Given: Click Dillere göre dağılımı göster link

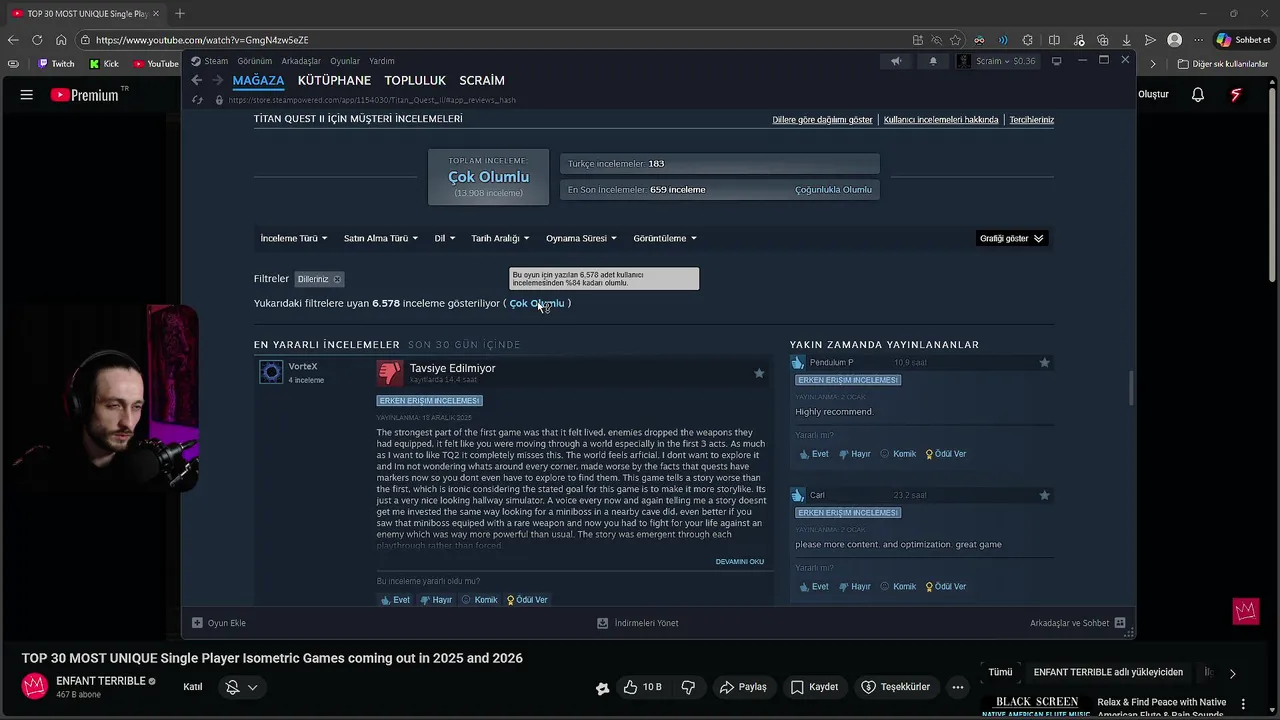Looking at the screenshot, I should pyautogui.click(x=822, y=120).
